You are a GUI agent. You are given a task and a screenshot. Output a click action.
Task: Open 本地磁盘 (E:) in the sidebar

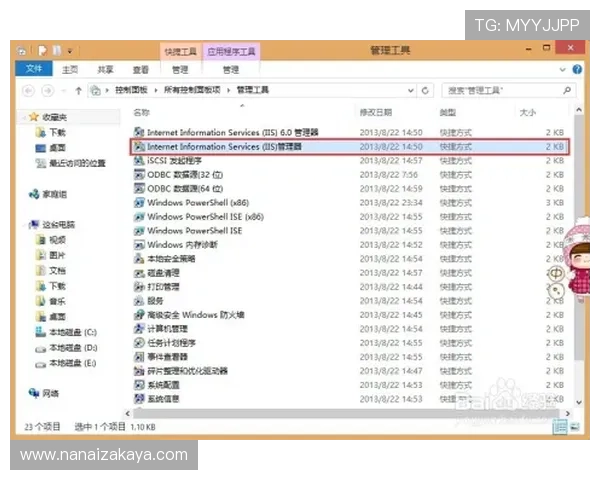click(66, 363)
